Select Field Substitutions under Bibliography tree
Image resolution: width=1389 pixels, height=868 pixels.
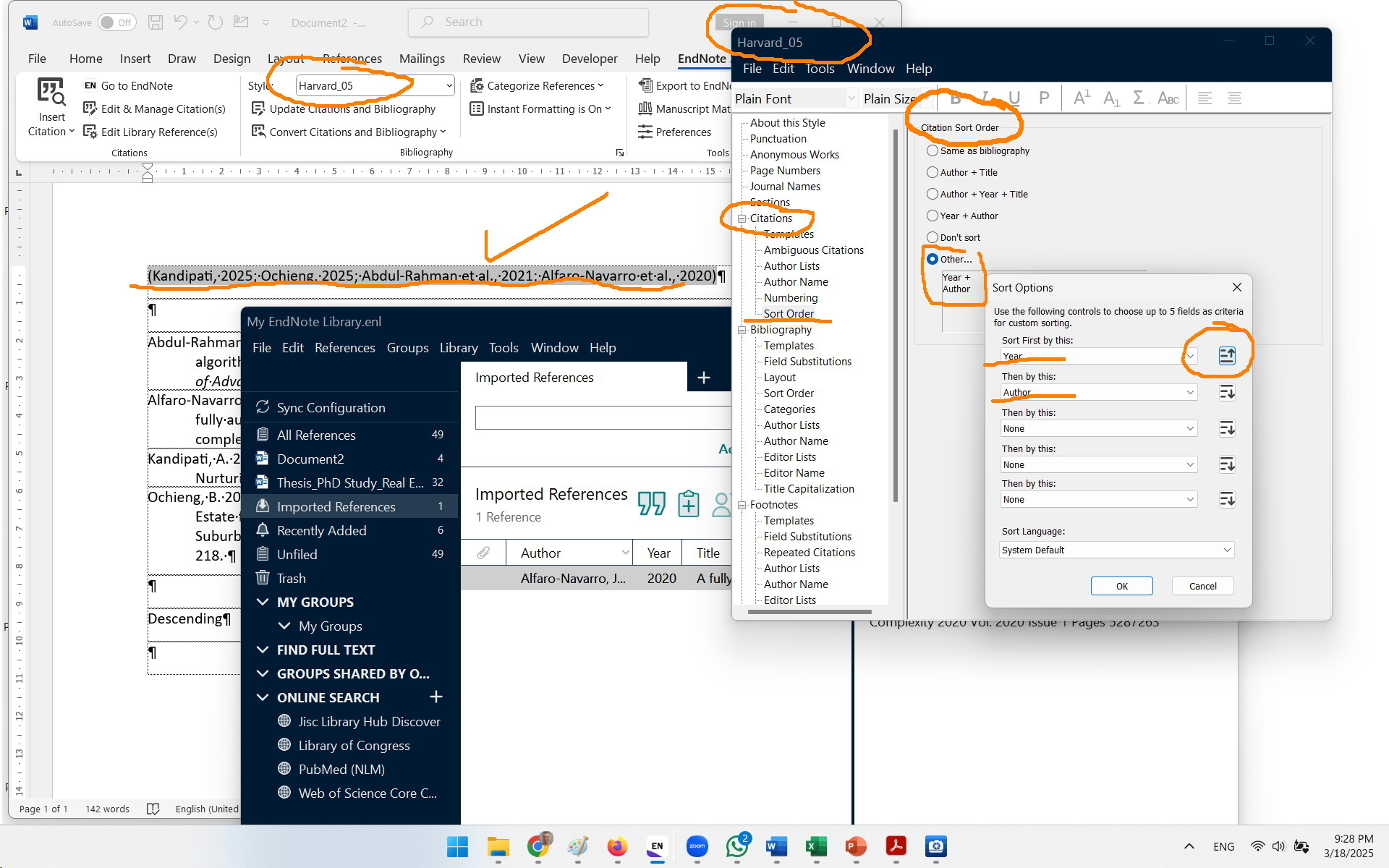coord(807,362)
